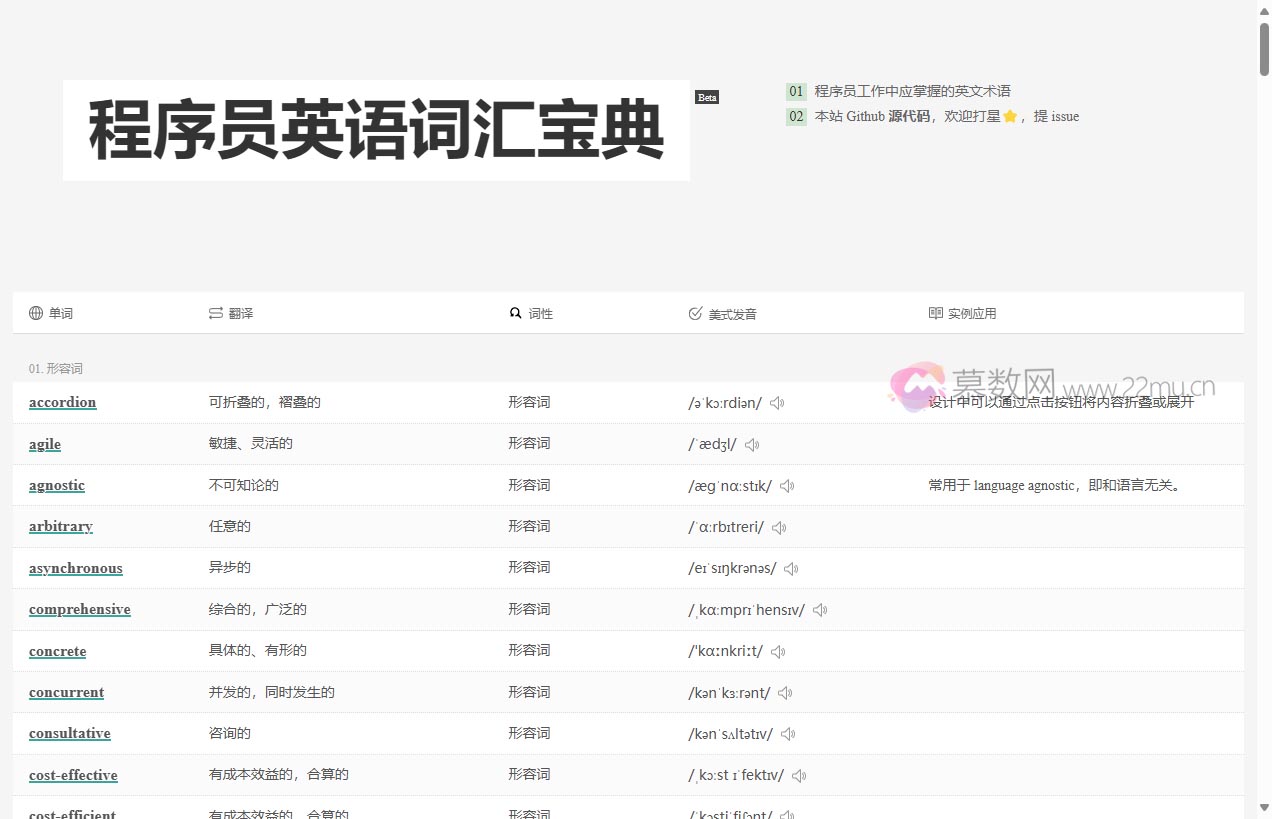Expand the concurrent word entry
The image size is (1272, 819).
tap(66, 692)
